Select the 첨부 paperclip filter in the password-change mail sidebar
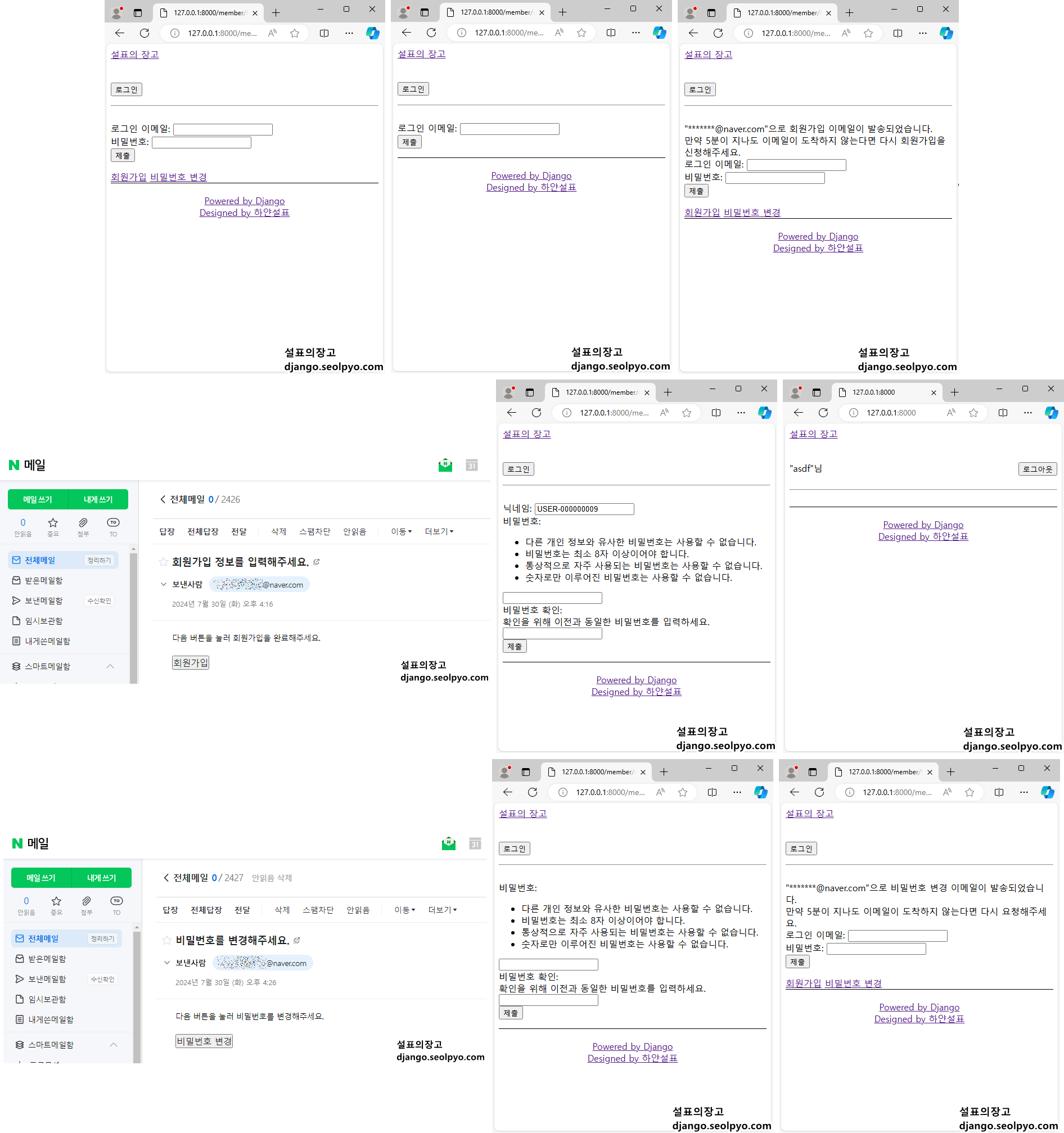This screenshot has width=1064, height=1133. (87, 906)
